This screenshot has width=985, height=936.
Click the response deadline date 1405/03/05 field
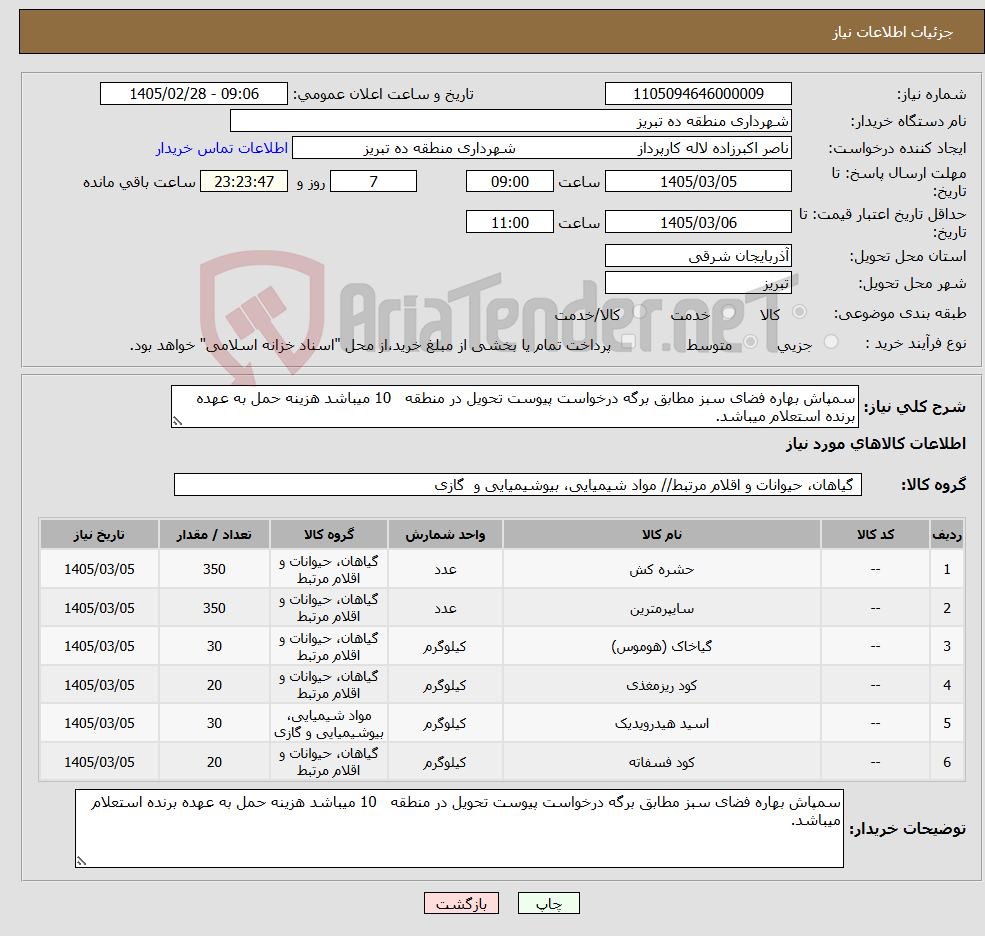(x=698, y=182)
